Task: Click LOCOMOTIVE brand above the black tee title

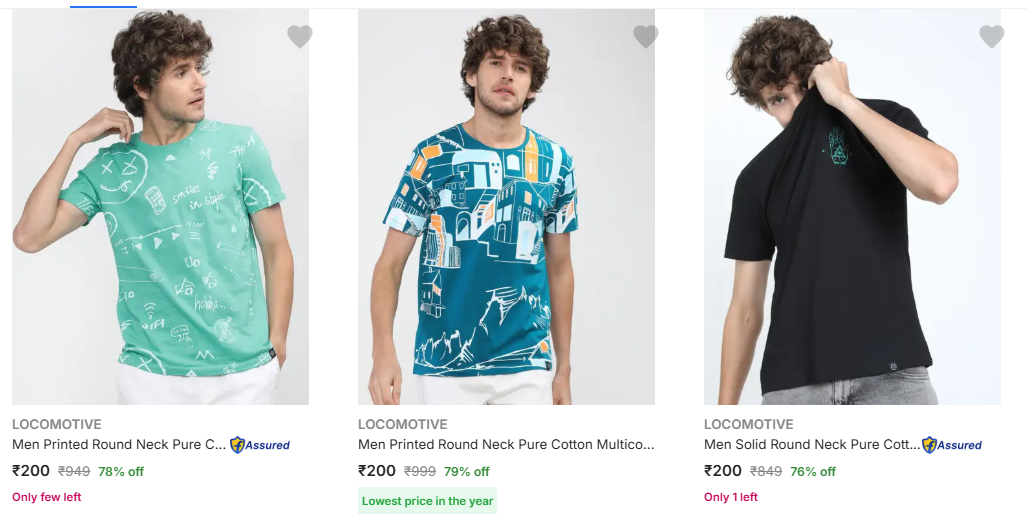Action: (x=749, y=424)
